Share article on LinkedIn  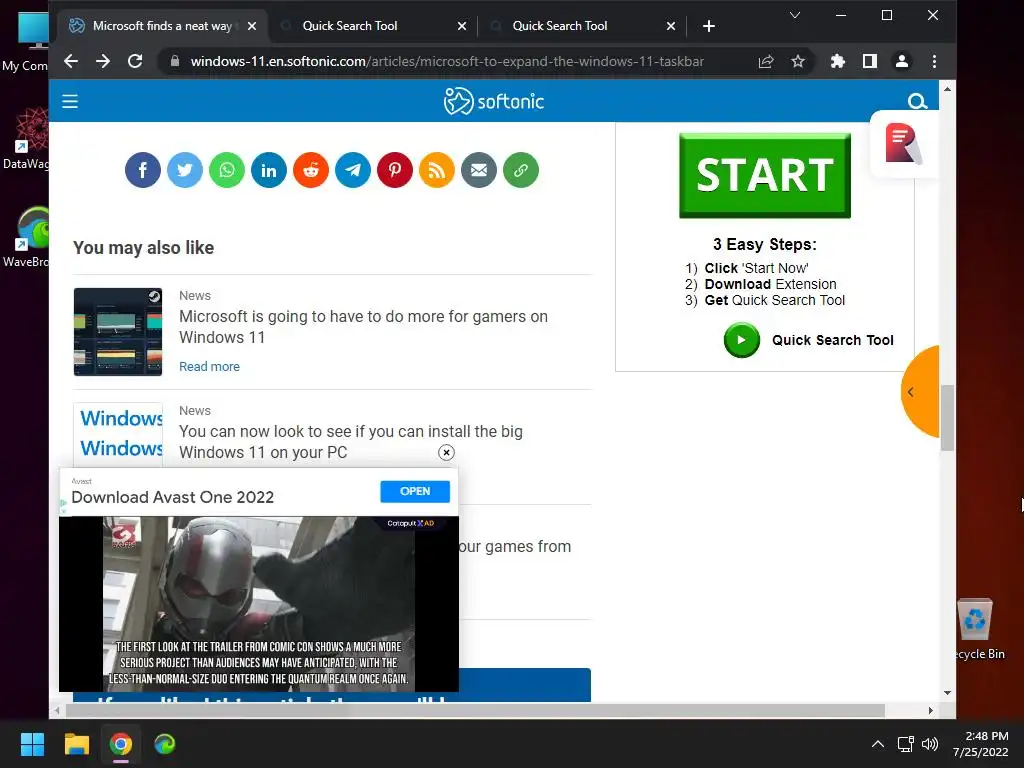click(268, 170)
